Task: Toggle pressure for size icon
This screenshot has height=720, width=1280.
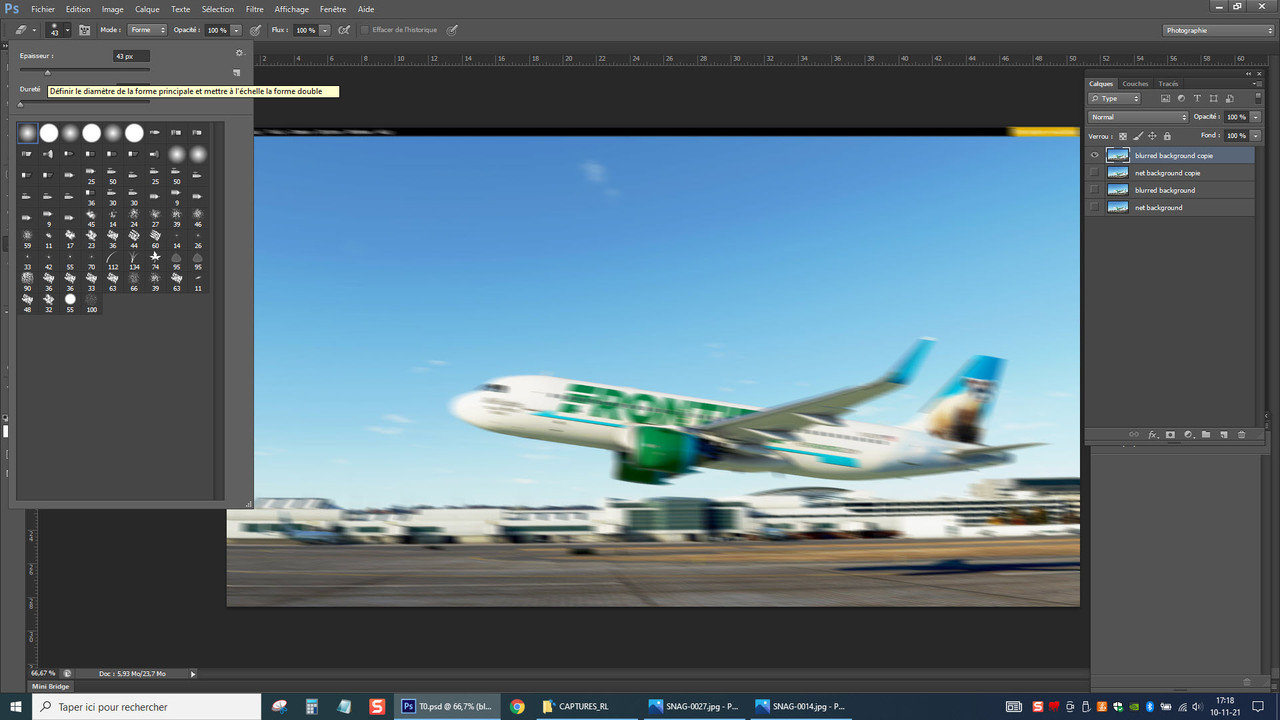Action: click(452, 30)
